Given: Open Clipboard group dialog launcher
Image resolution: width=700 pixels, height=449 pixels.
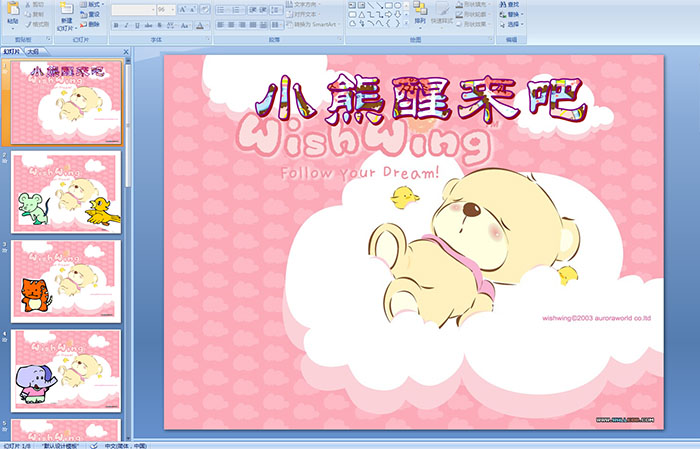Looking at the screenshot, I should point(49,39).
